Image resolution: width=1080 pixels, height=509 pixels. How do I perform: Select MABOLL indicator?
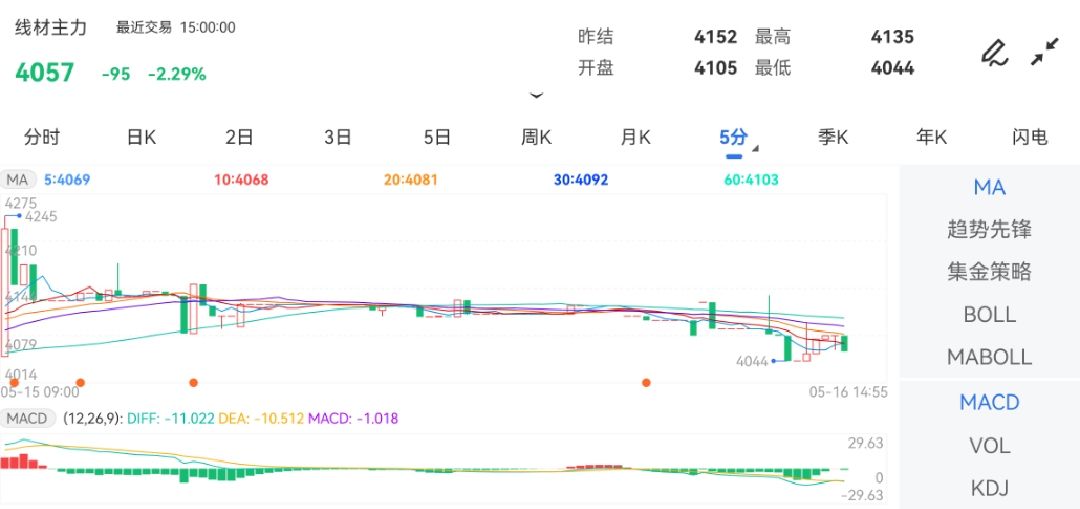(989, 357)
